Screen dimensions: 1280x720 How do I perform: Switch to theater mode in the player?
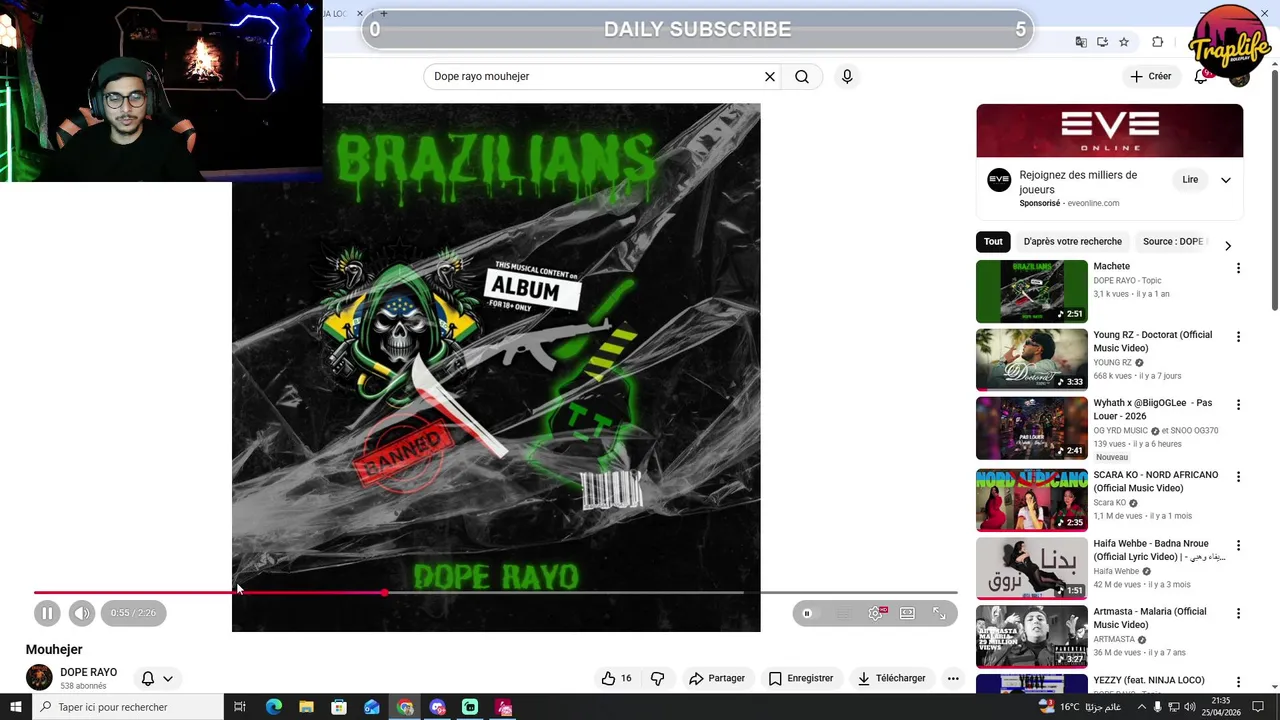[x=907, y=613]
